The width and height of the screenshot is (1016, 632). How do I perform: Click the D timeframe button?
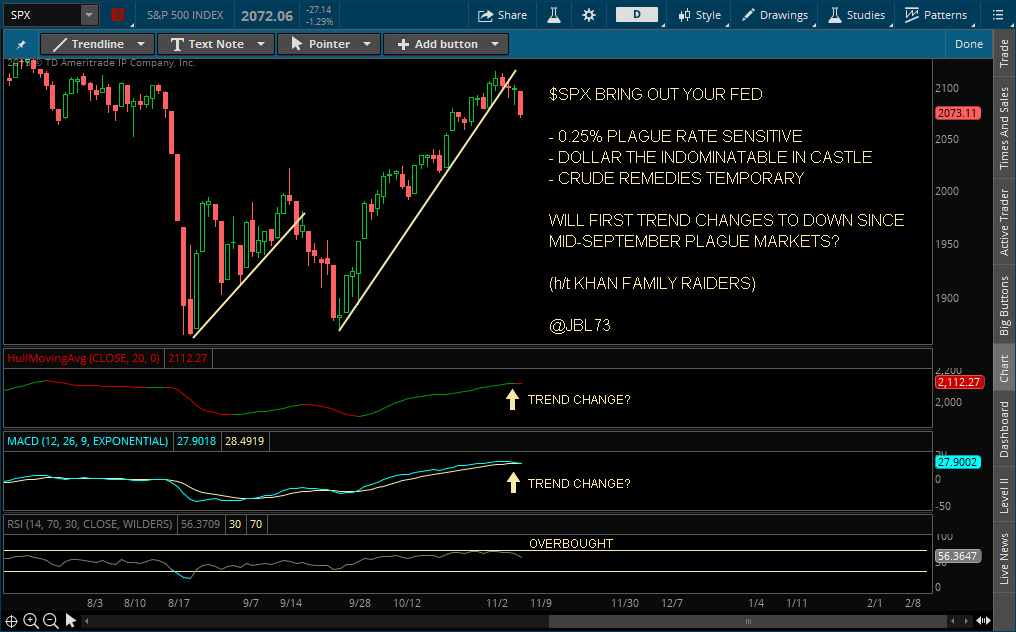click(637, 15)
